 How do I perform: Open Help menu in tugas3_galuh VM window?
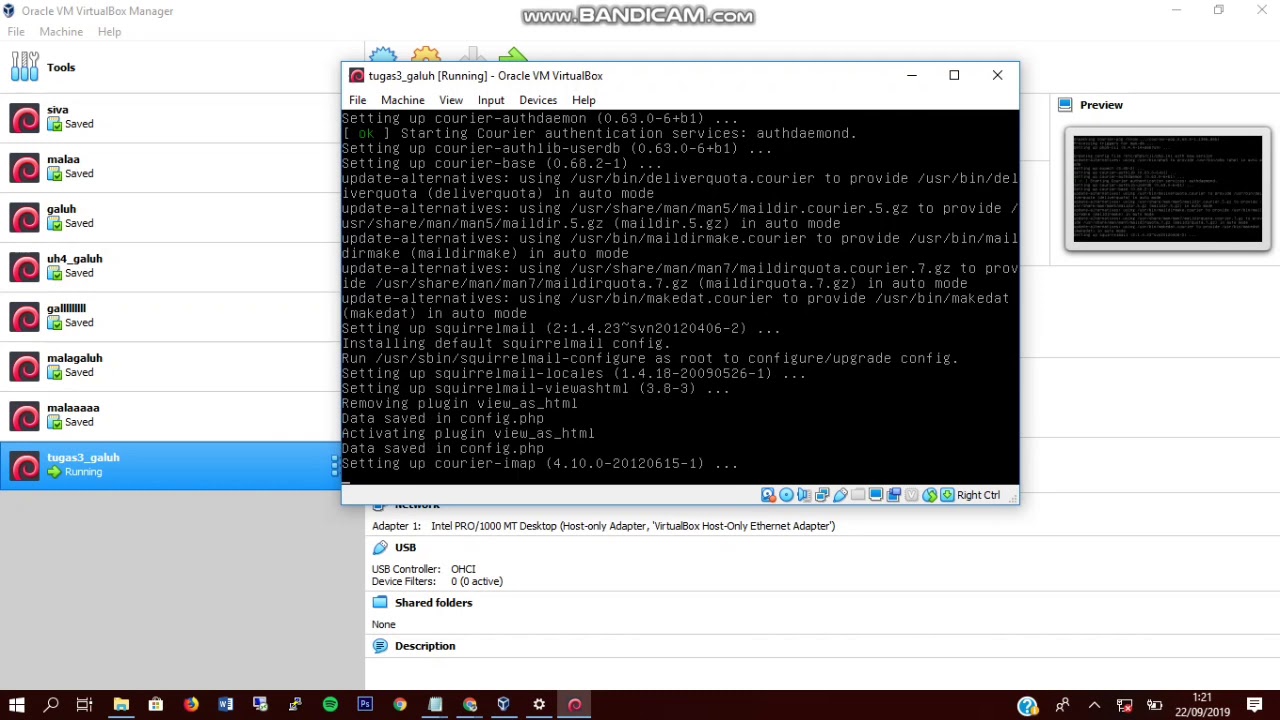tap(584, 100)
